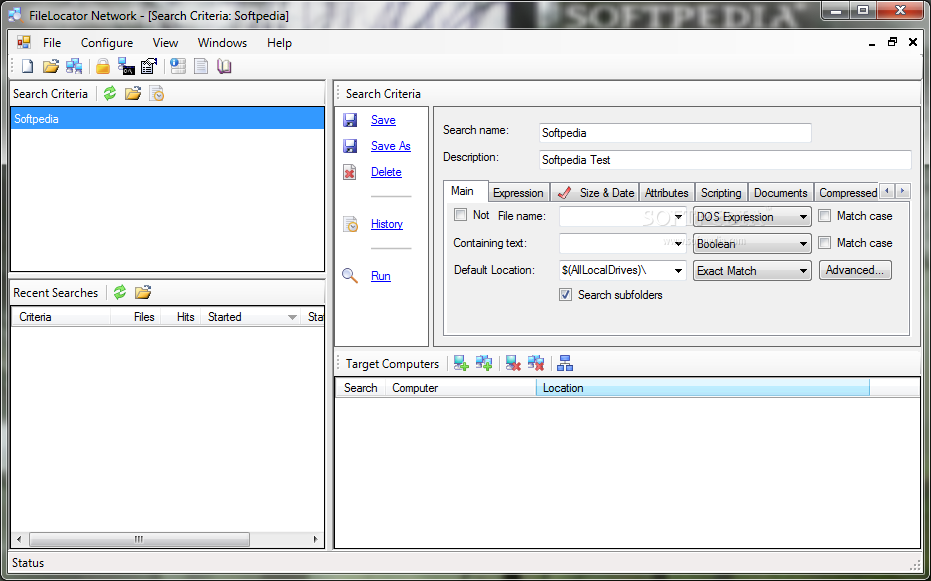This screenshot has width=931, height=581.
Task: Click the network hierarchy icon in Target Computers
Action: click(565, 363)
